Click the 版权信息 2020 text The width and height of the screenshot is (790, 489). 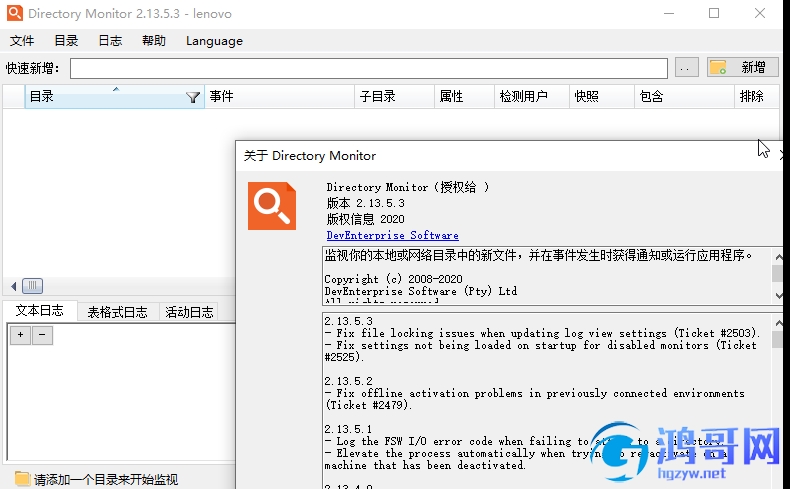point(365,219)
